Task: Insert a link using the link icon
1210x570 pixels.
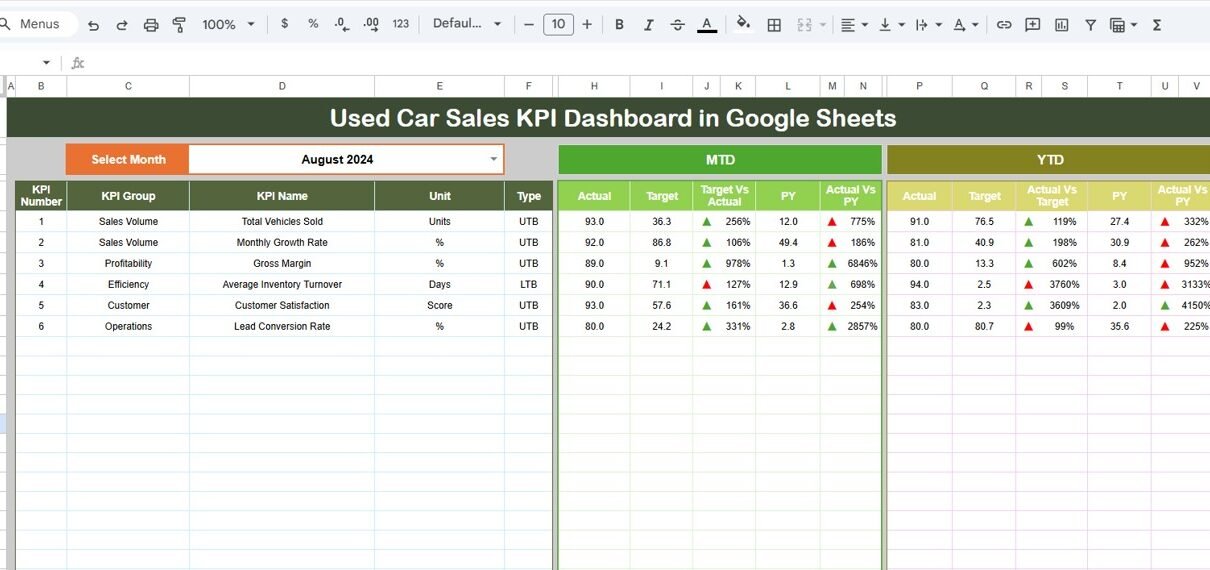Action: (x=1004, y=25)
